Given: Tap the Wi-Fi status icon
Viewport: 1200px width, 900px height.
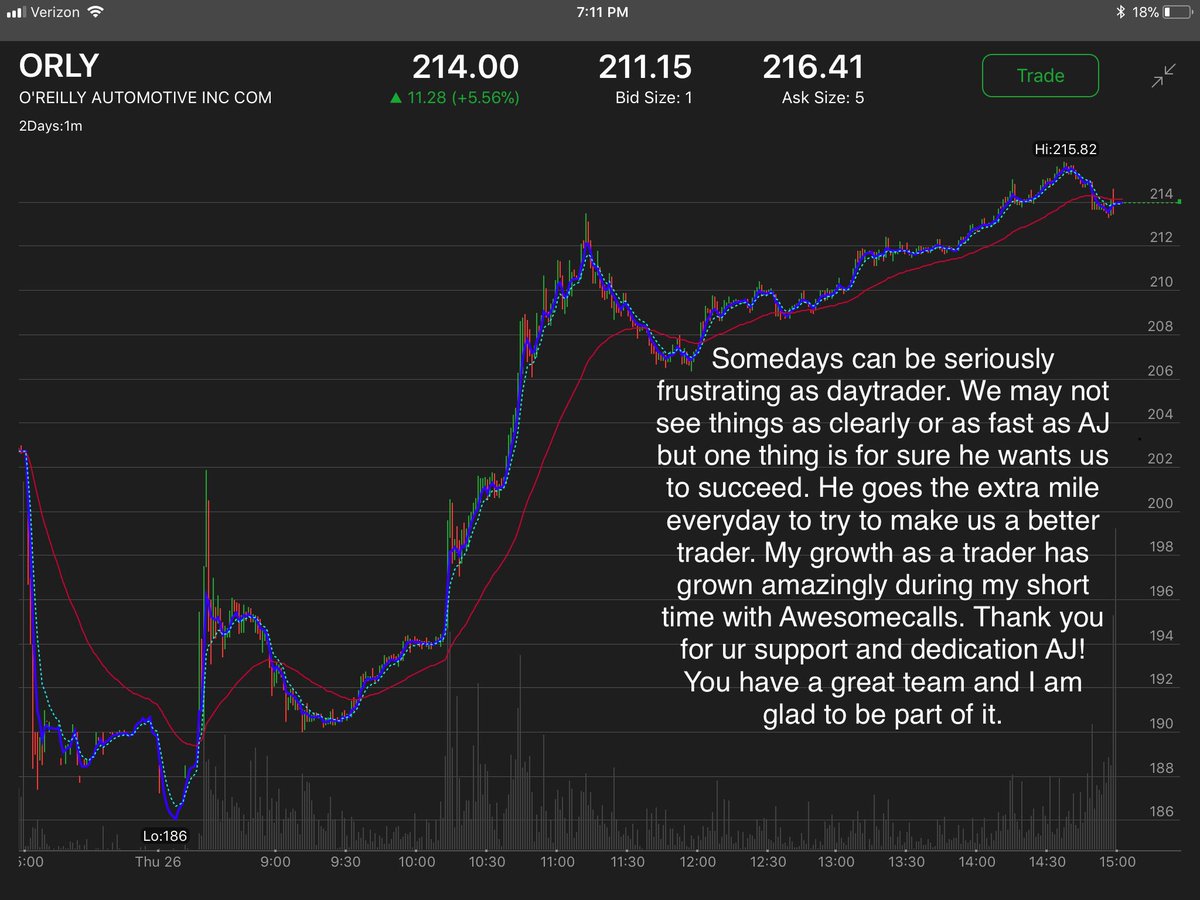Looking at the screenshot, I should pos(95,12).
